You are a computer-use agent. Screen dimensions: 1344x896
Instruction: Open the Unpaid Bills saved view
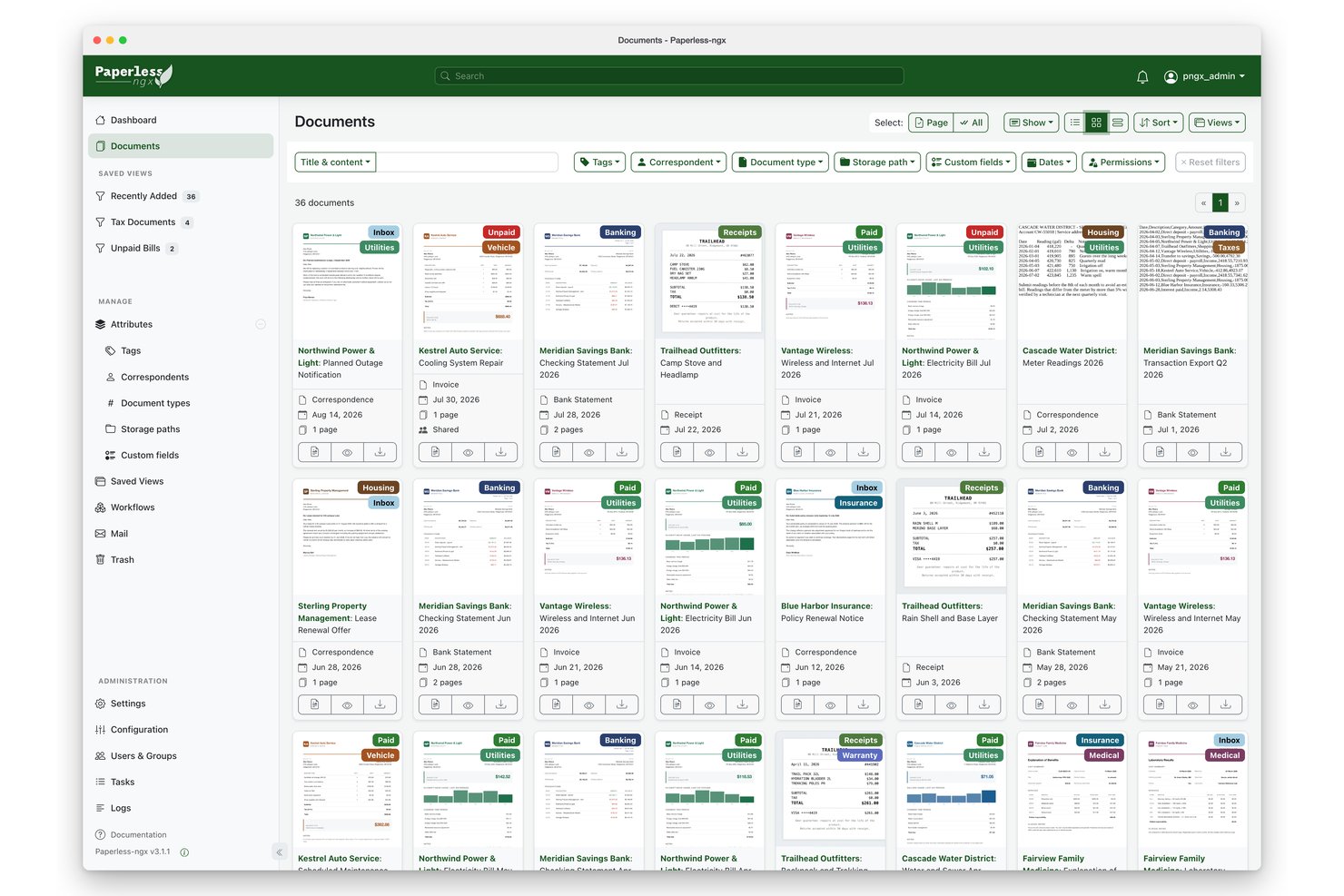(x=181, y=249)
